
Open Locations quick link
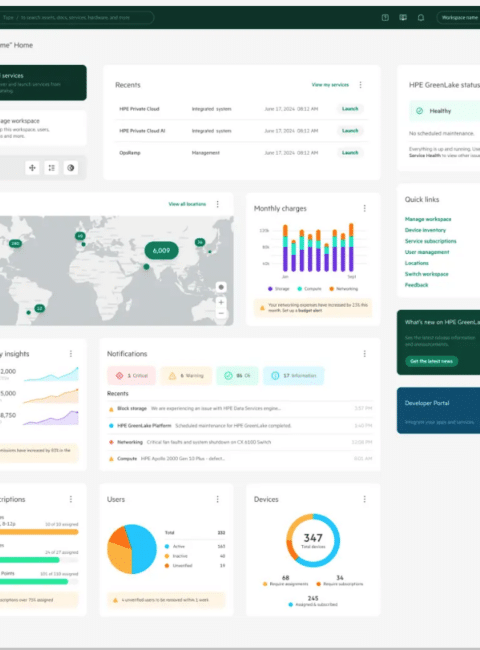(417, 263)
